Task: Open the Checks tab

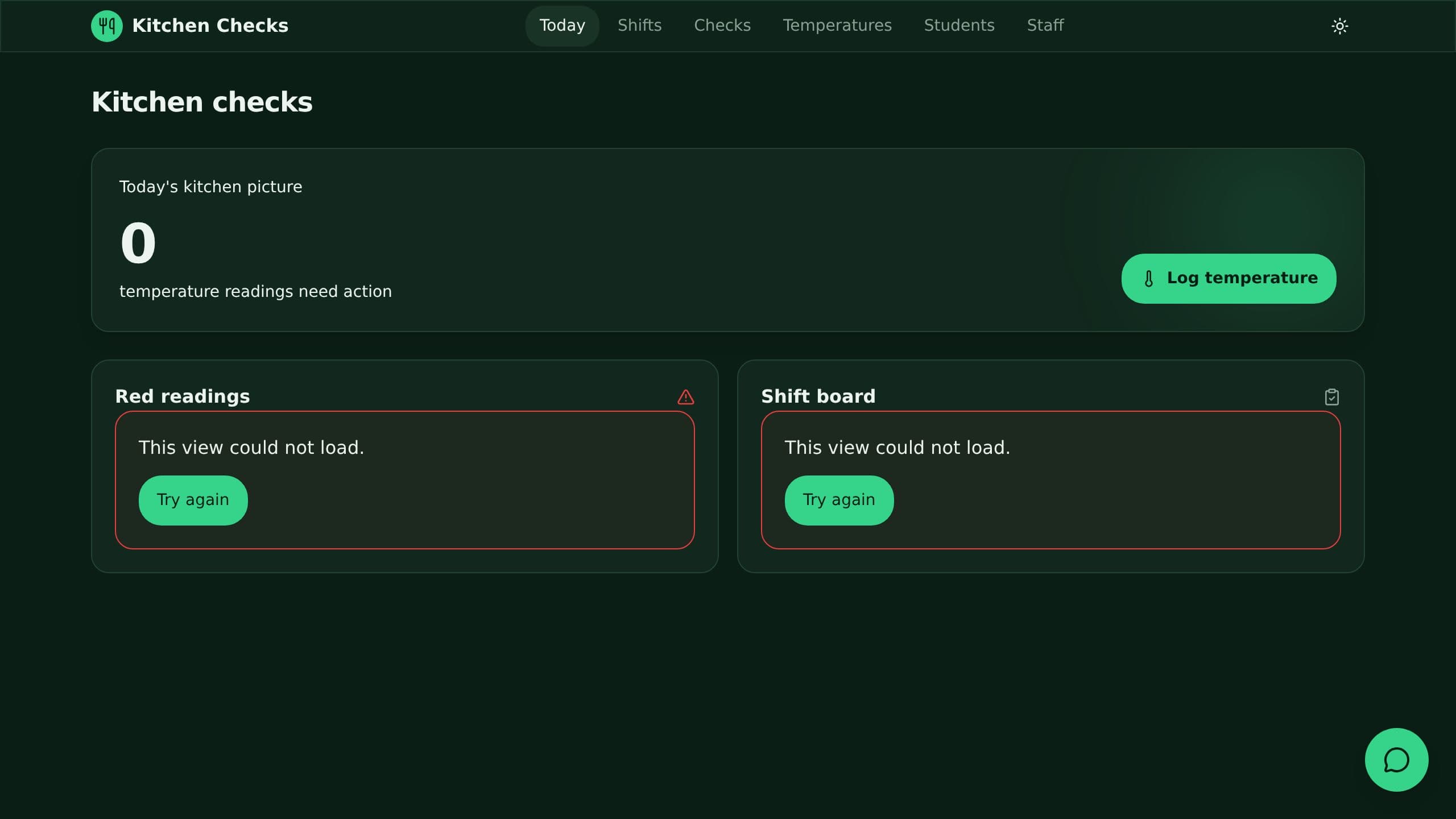Action: point(722,26)
